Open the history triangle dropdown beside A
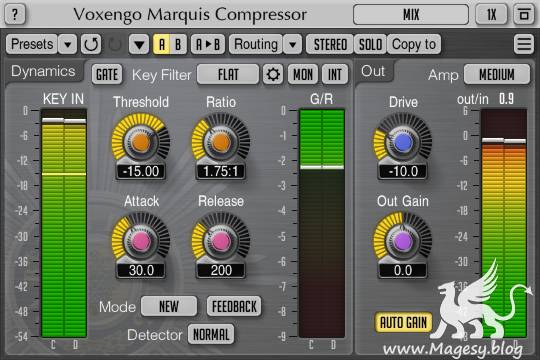The height and width of the screenshot is (360, 540). coord(139,44)
